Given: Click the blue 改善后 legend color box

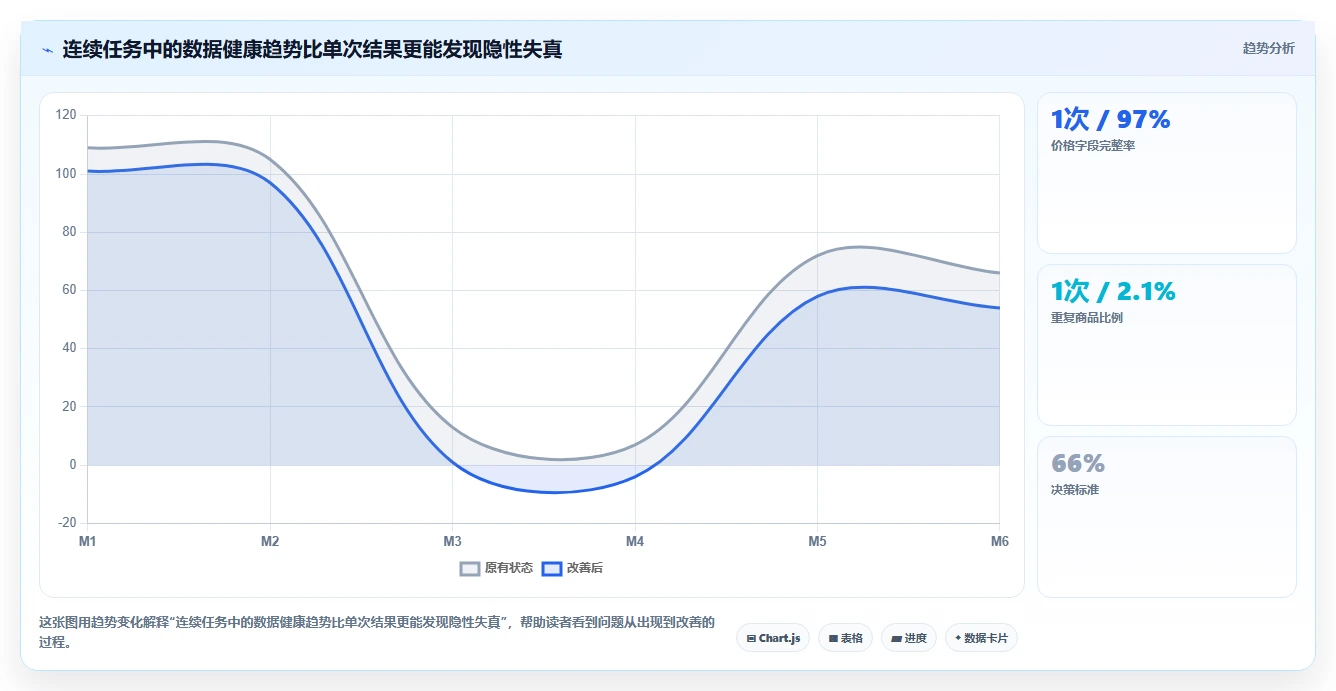Looking at the screenshot, I should coord(552,568).
